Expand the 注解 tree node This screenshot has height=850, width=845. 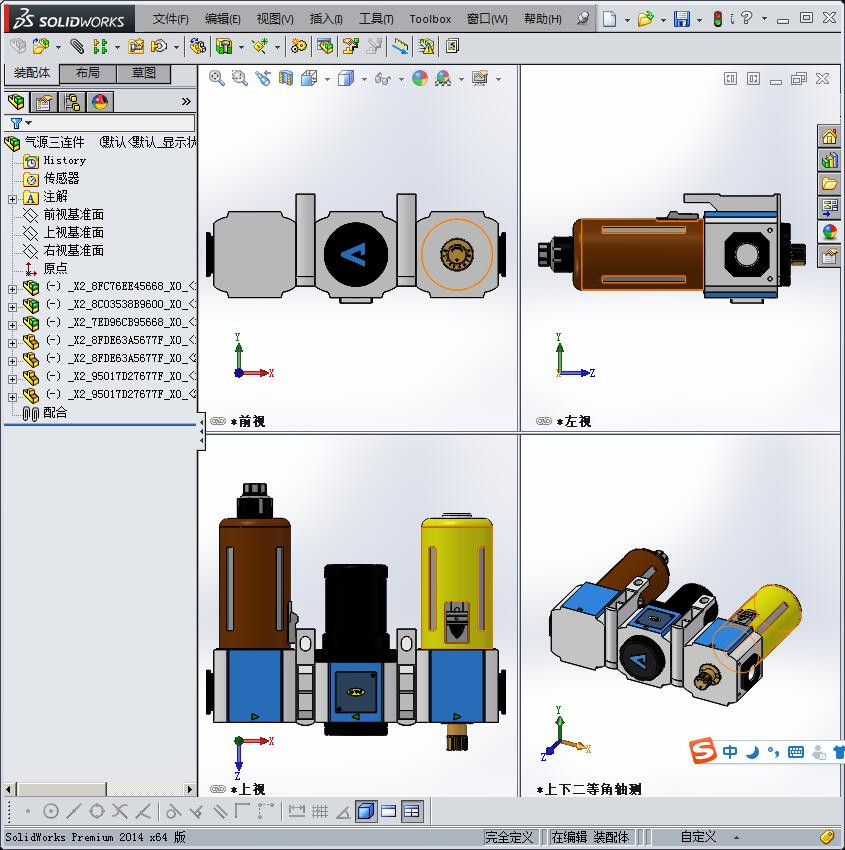(12, 199)
